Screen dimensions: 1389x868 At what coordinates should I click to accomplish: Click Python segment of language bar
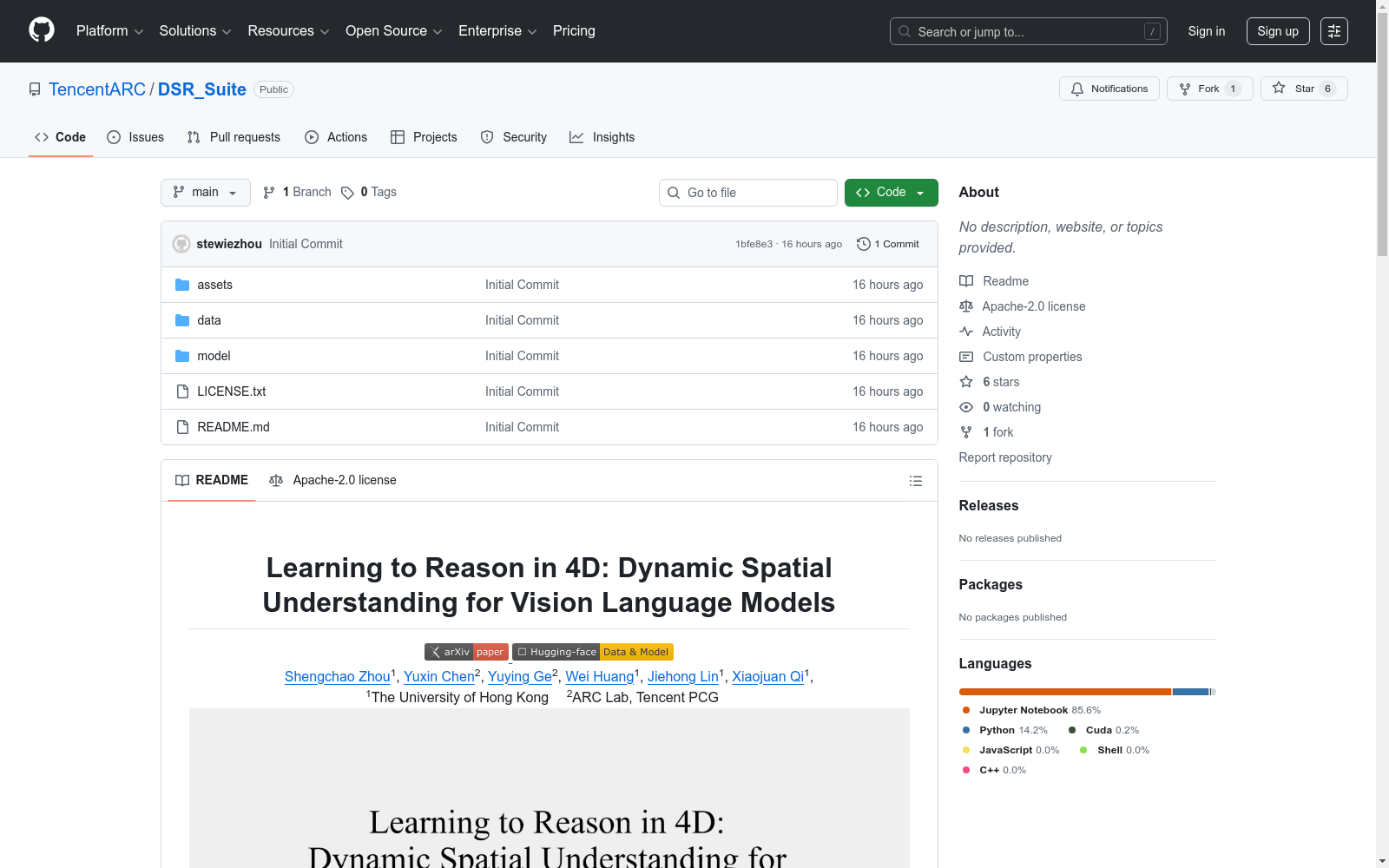coord(1191,692)
